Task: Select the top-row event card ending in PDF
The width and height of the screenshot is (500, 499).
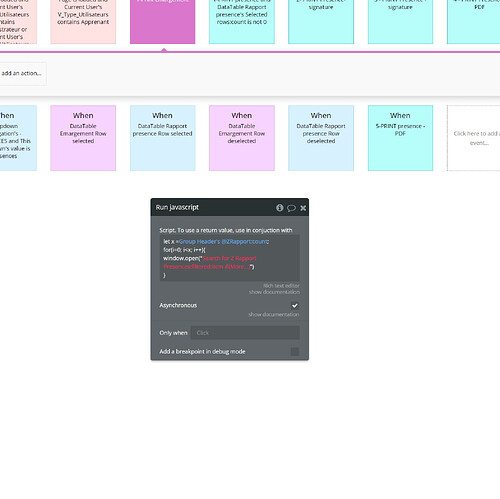Action: pyautogui.click(x=474, y=22)
